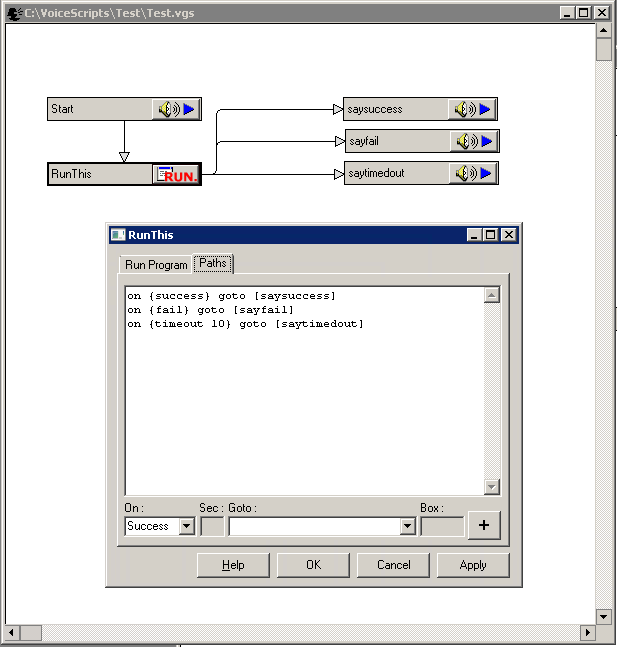The image size is (617, 647).
Task: Click the Apply button
Action: (x=473, y=565)
